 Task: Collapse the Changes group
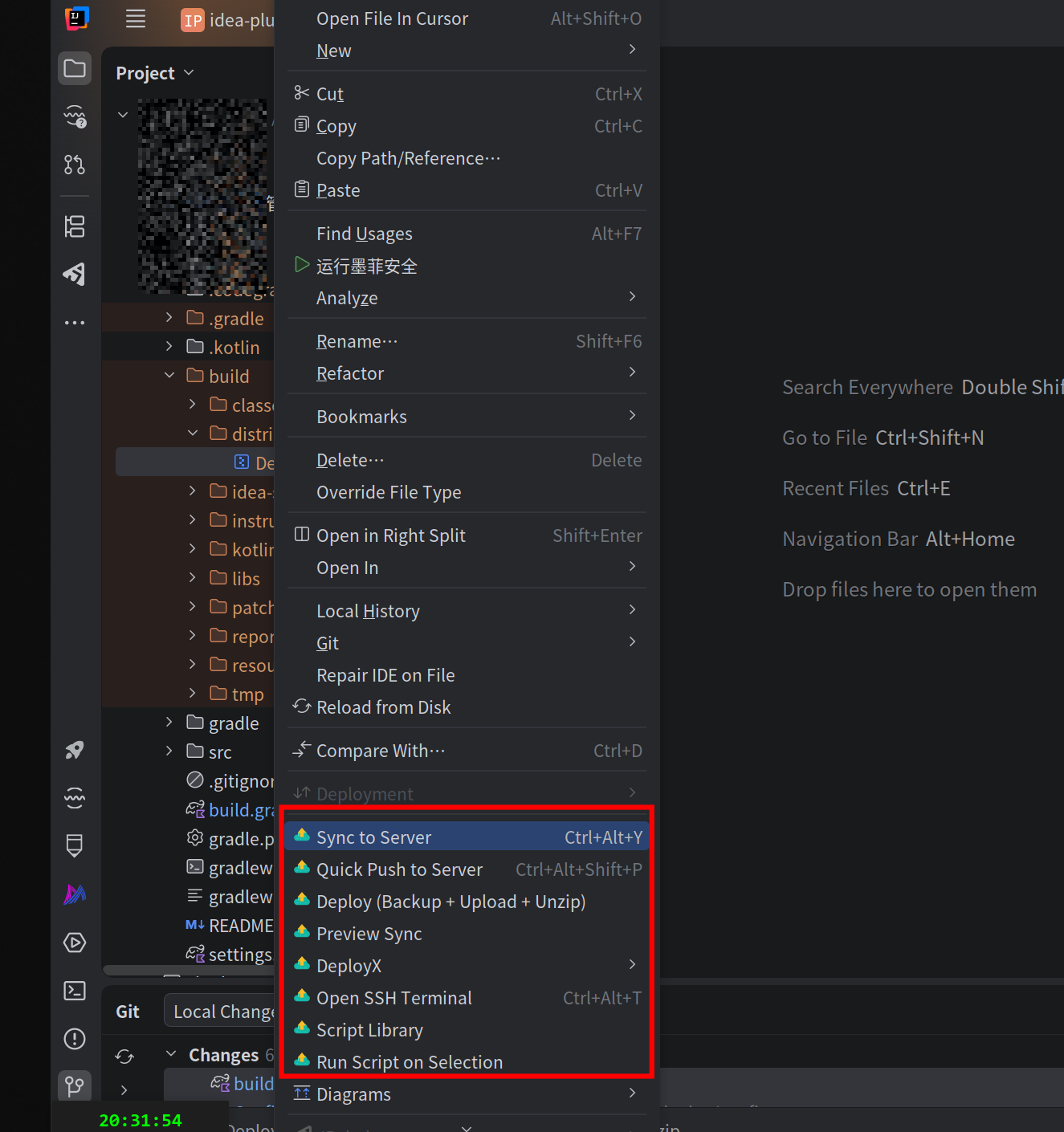pyautogui.click(x=171, y=1054)
